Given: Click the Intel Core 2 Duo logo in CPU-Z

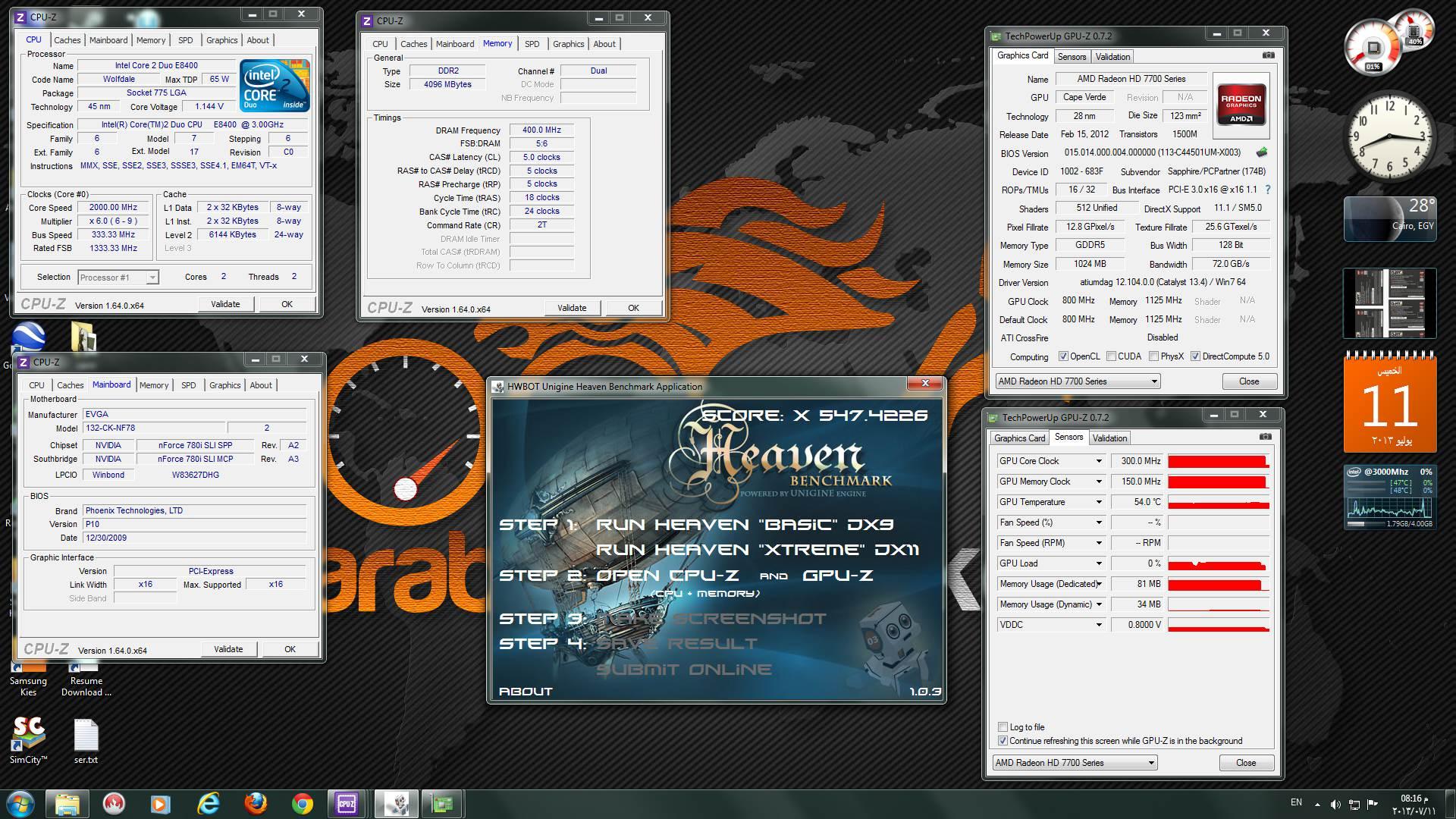Looking at the screenshot, I should pos(275,86).
